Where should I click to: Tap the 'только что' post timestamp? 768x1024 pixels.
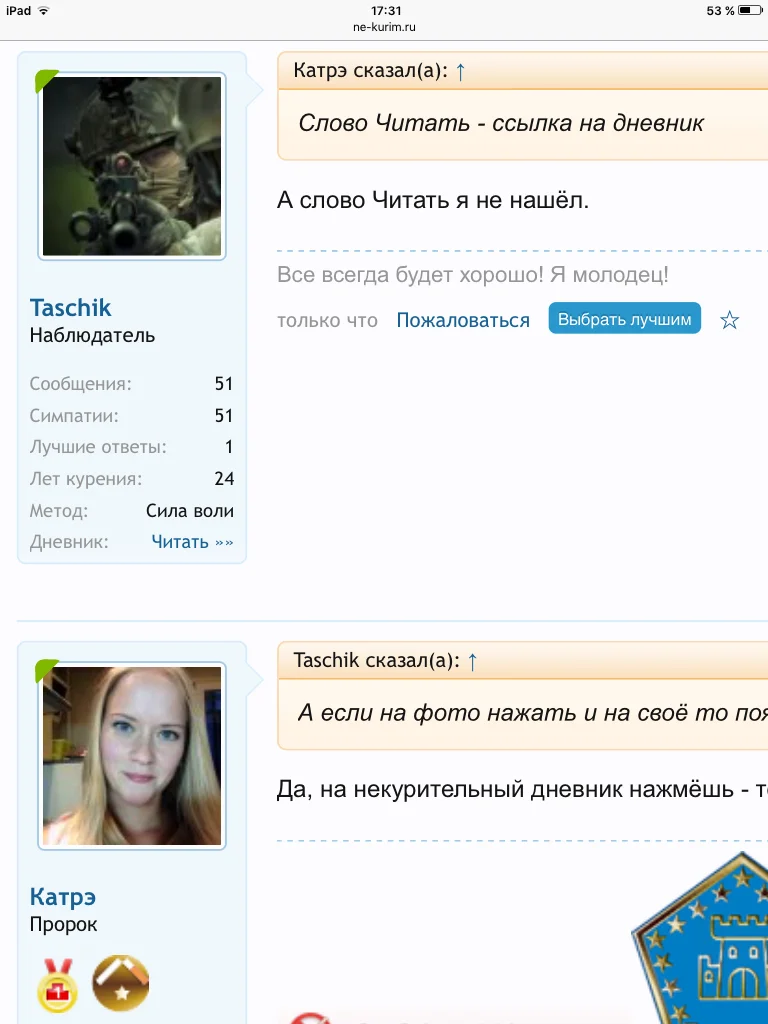coord(327,321)
